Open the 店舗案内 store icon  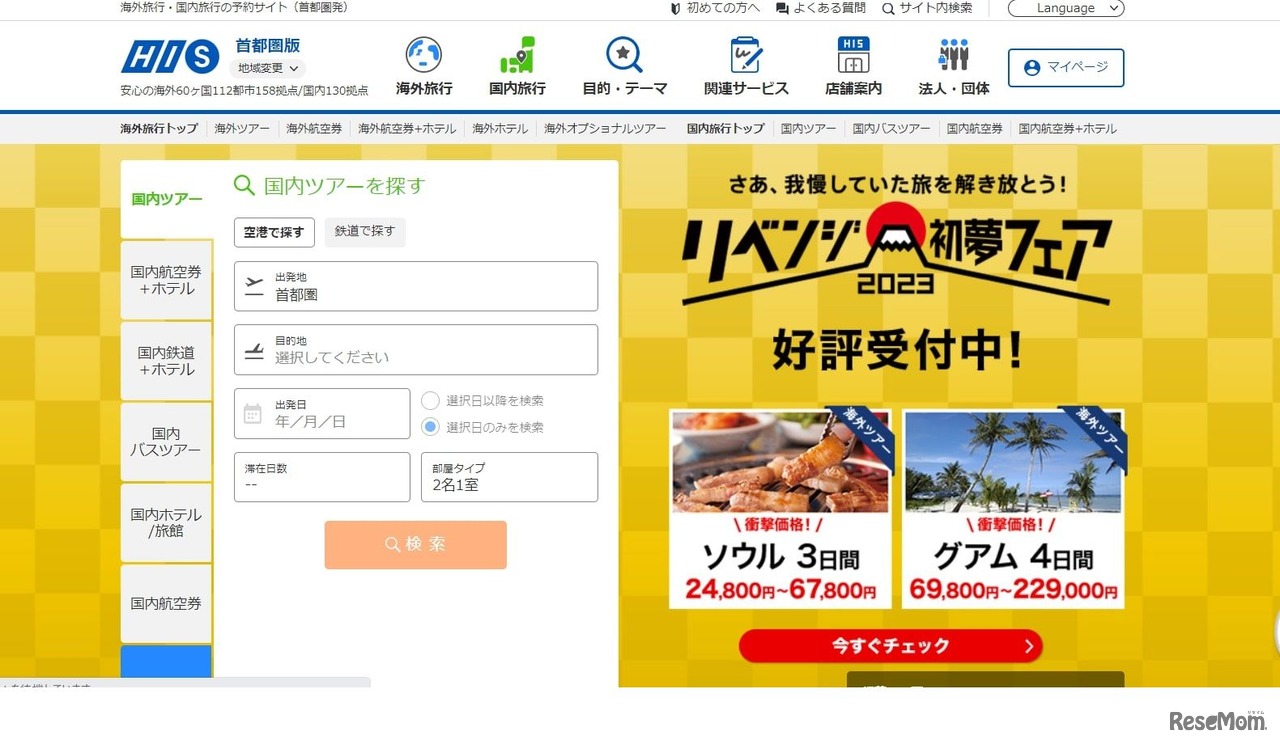coord(853,55)
